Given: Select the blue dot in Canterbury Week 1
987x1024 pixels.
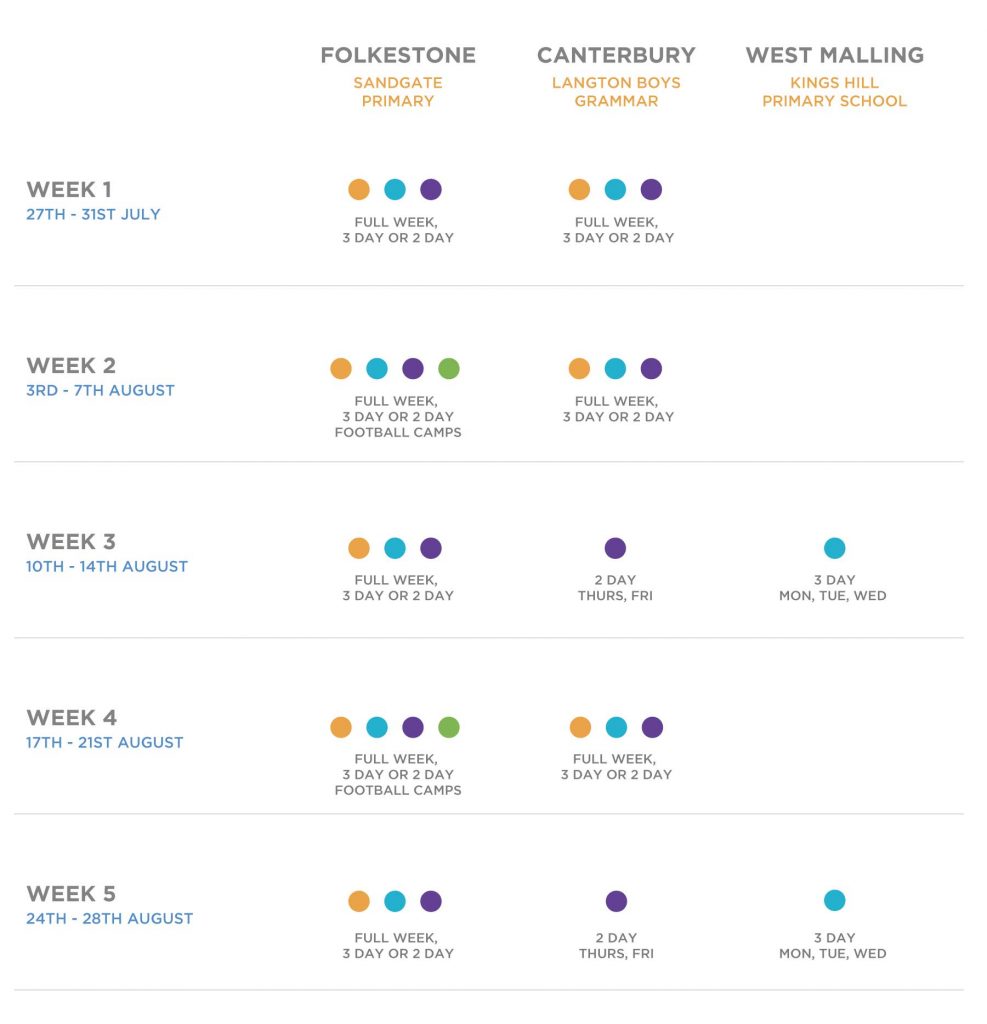Looking at the screenshot, I should (615, 189).
